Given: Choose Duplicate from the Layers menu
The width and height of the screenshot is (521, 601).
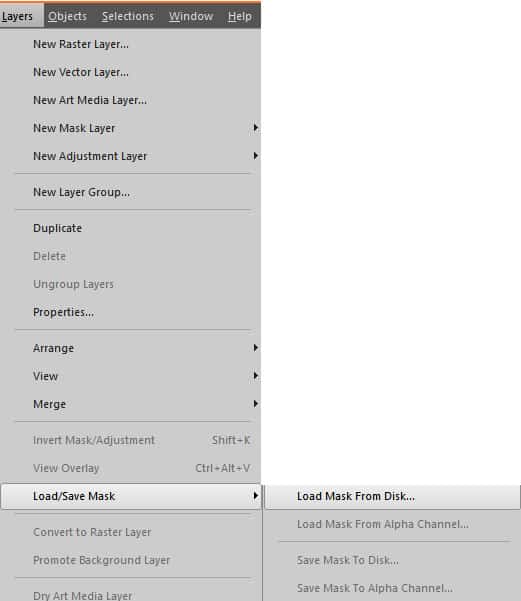Looking at the screenshot, I should point(130,228).
